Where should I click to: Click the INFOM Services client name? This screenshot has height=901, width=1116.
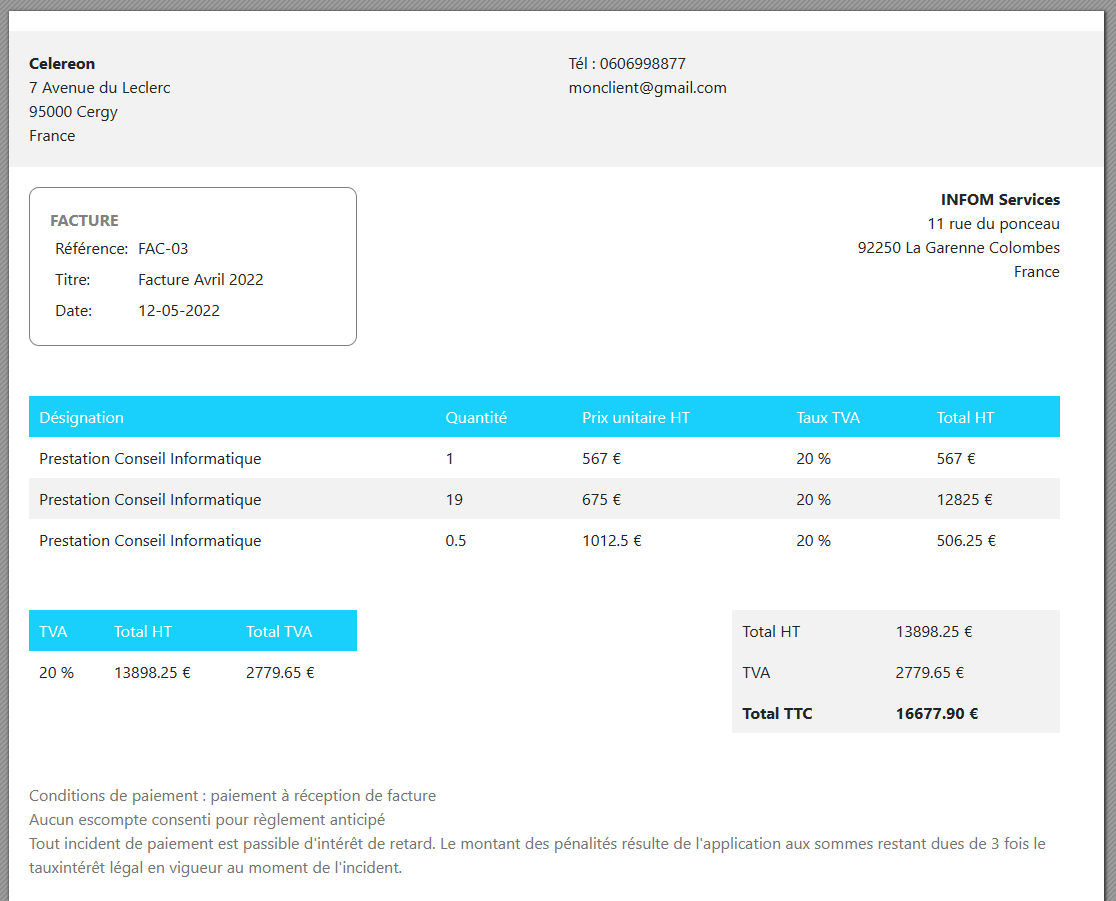pos(999,200)
